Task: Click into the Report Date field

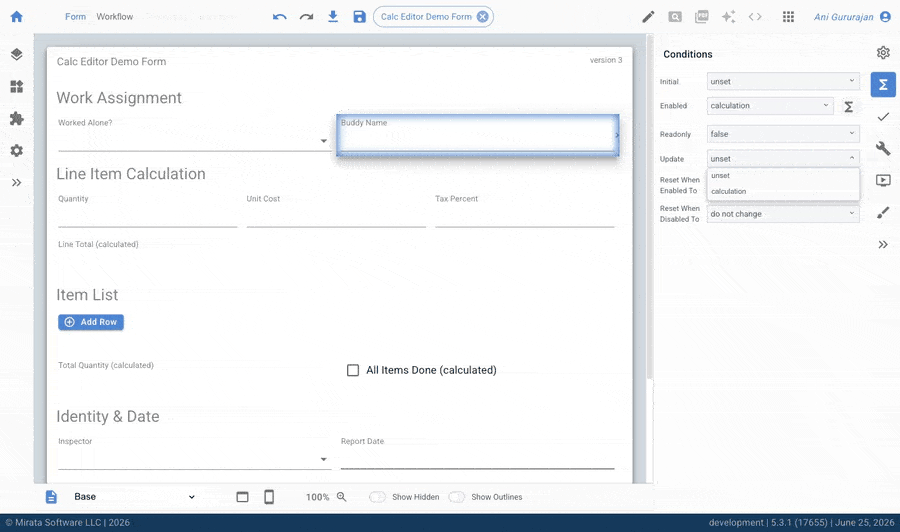Action: click(478, 459)
